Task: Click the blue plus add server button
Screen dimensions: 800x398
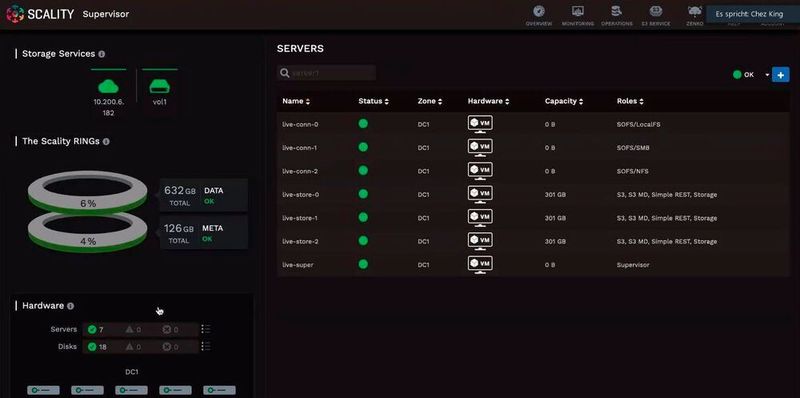Action: 781,74
